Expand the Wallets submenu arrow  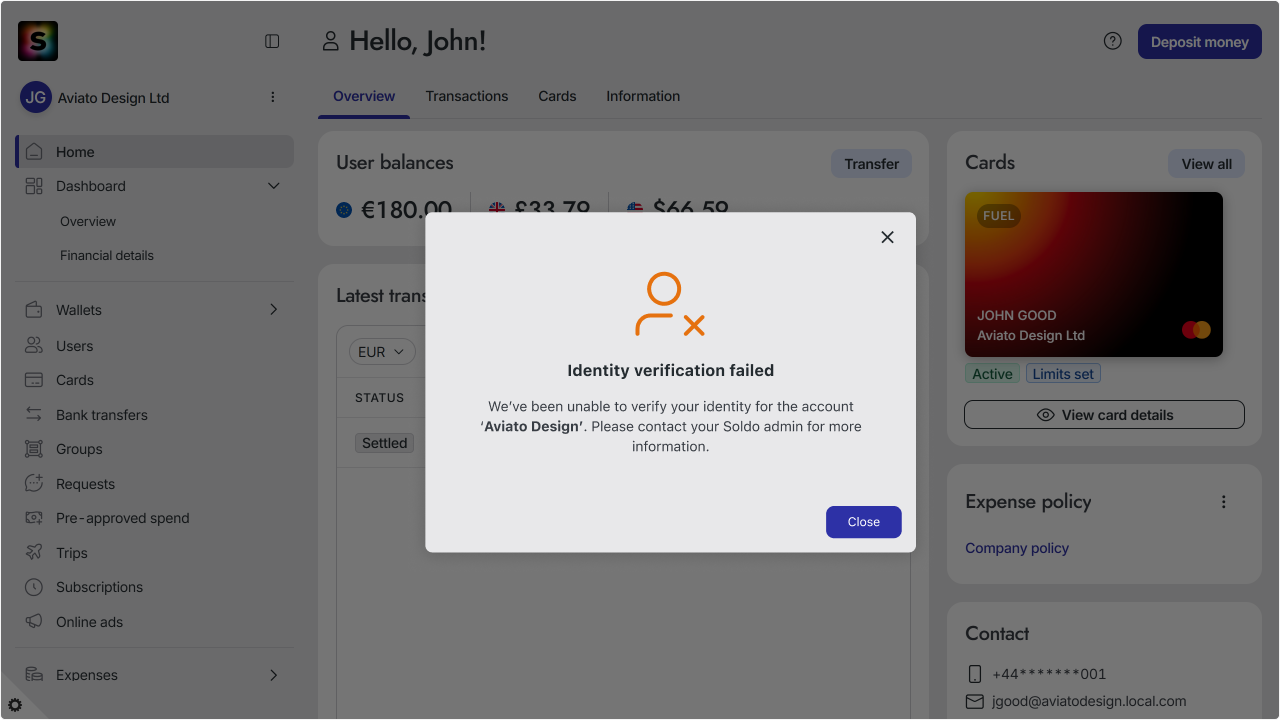point(274,310)
